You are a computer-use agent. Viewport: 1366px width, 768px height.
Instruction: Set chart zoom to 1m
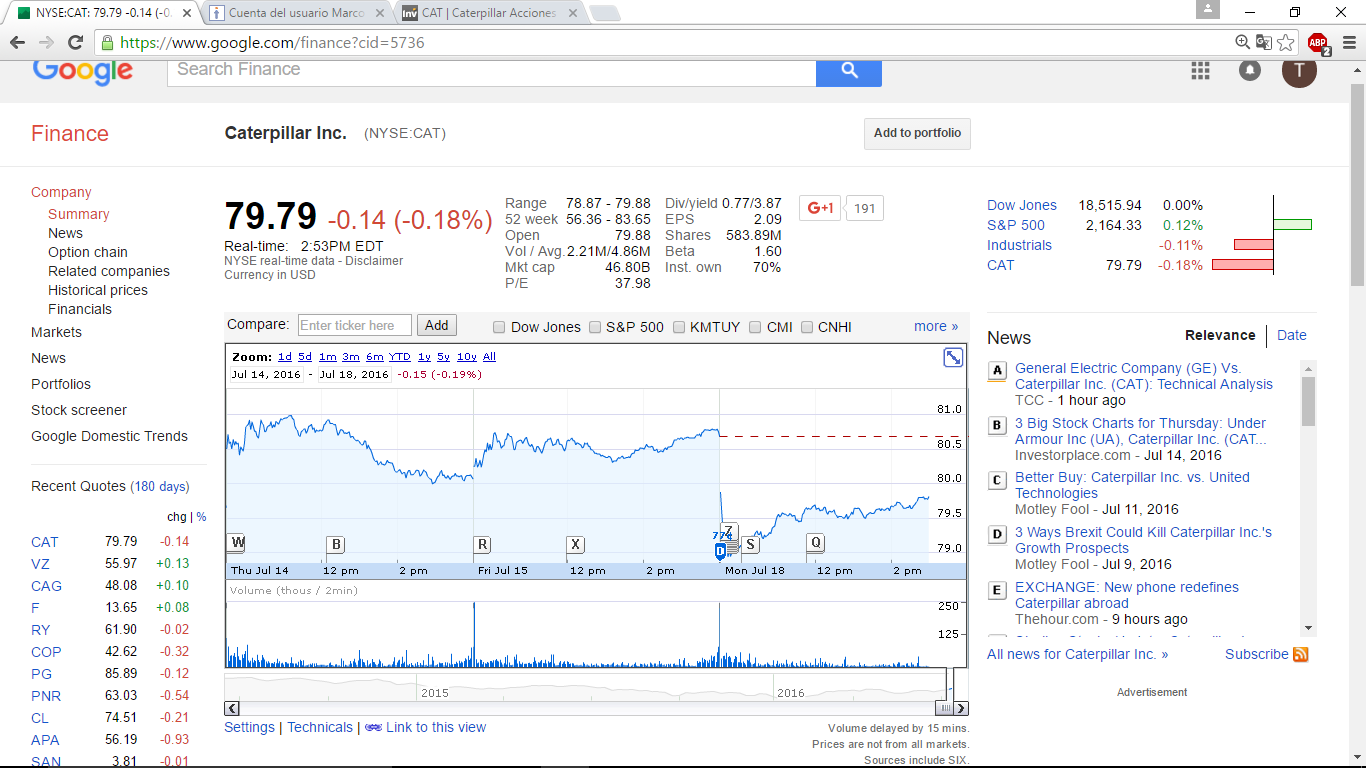coord(328,357)
